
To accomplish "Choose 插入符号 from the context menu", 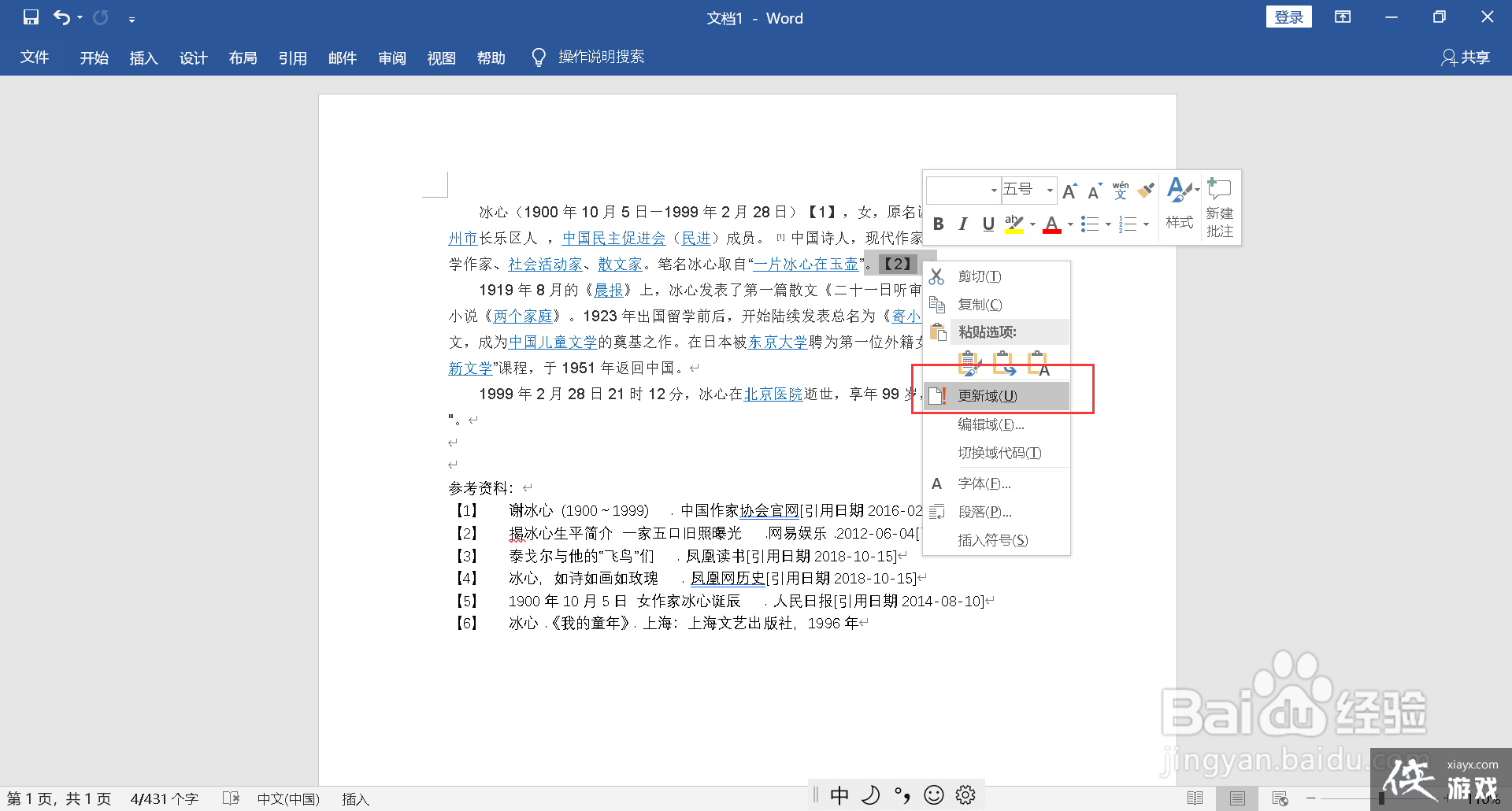I will 996,540.
